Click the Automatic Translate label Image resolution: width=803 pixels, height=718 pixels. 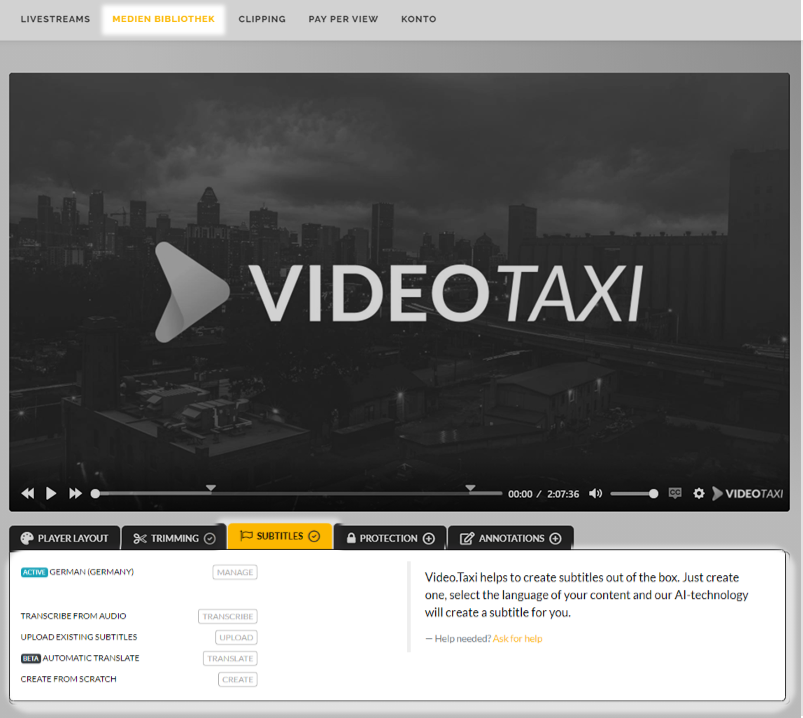click(91, 658)
